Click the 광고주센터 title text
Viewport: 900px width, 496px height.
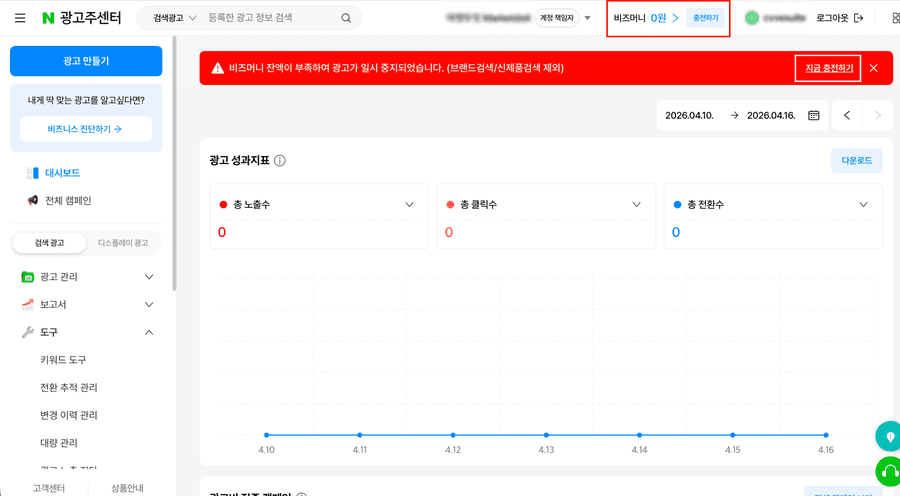tap(91, 18)
